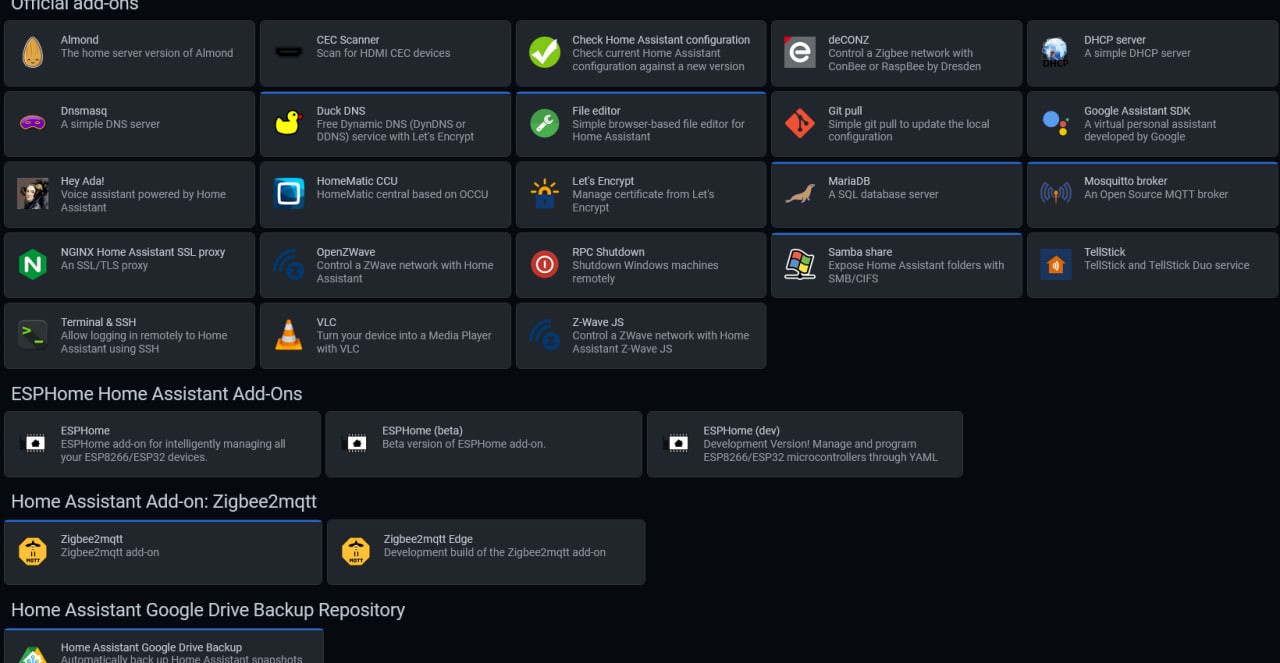Select the Z-Wave JS add-on title
This screenshot has width=1280, height=663.
pos(598,322)
